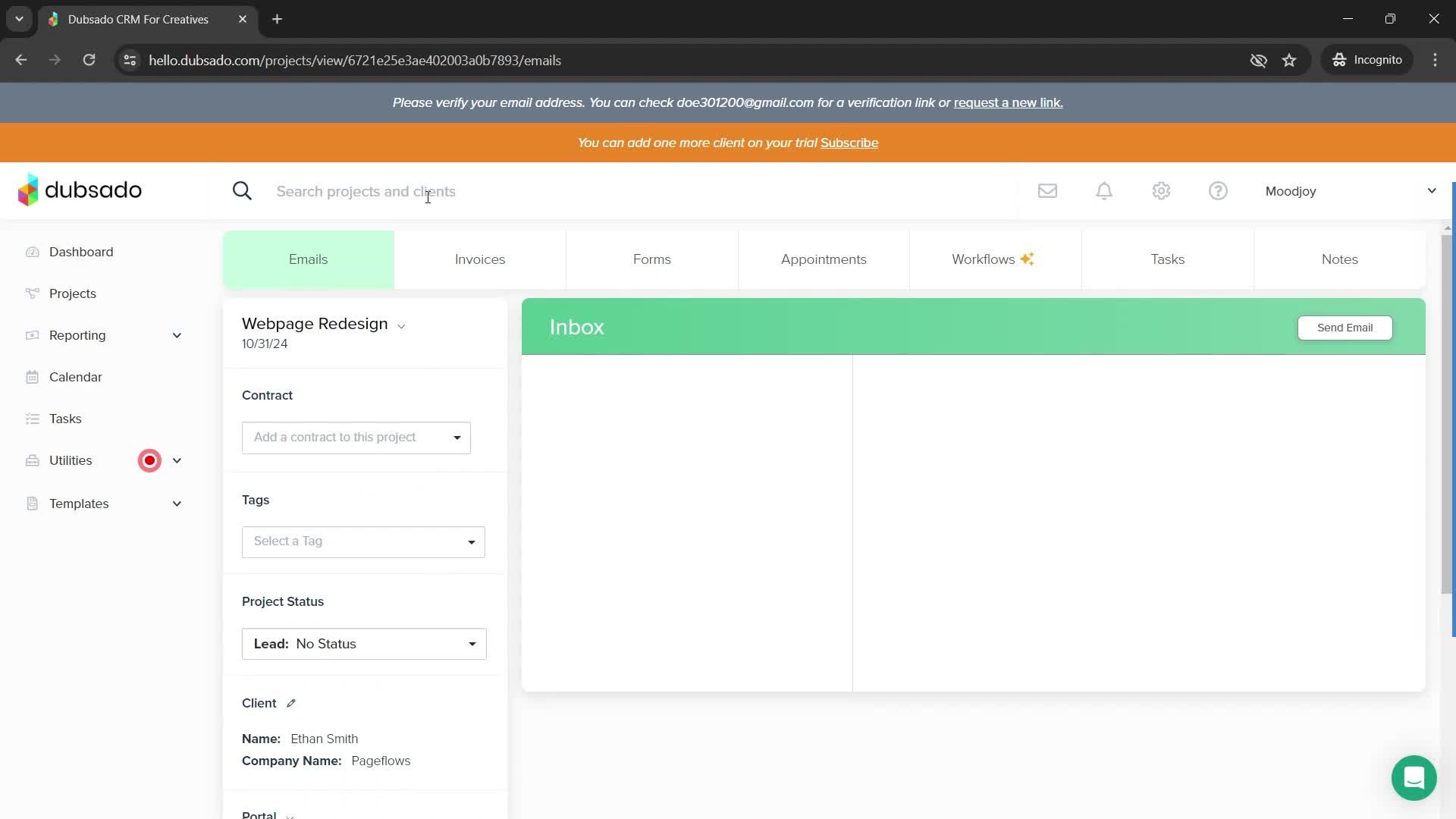Image resolution: width=1456 pixels, height=819 pixels.
Task: Switch to the Notes tab
Action: [x=1340, y=259]
